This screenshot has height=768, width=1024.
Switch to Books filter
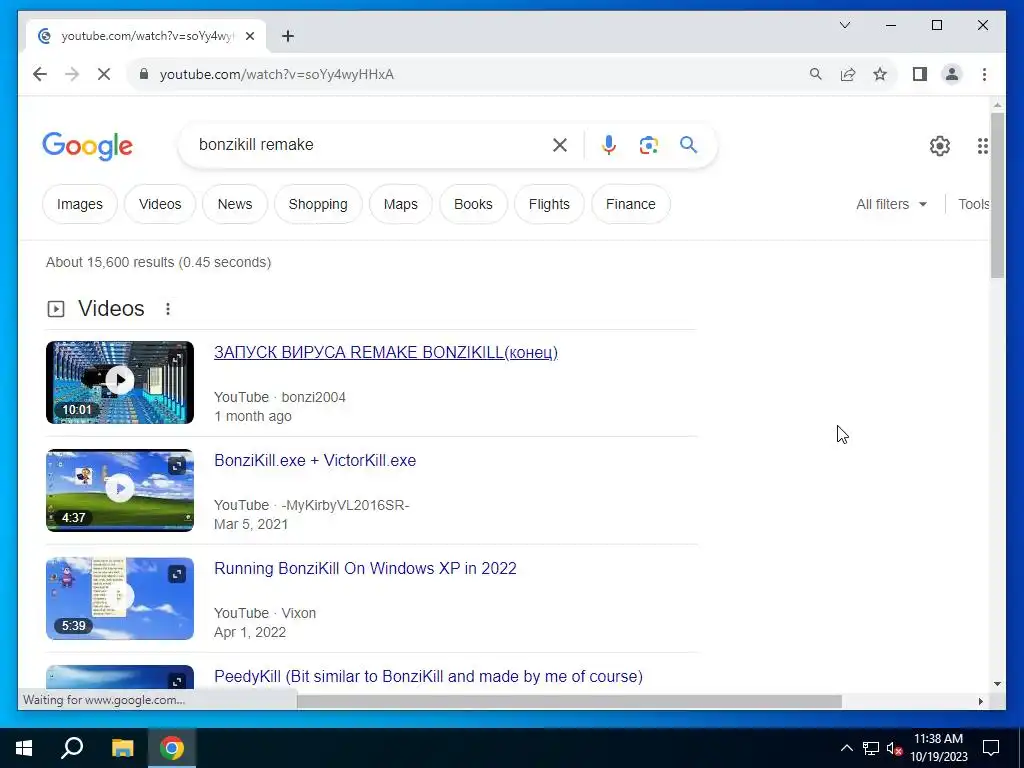pyautogui.click(x=473, y=204)
